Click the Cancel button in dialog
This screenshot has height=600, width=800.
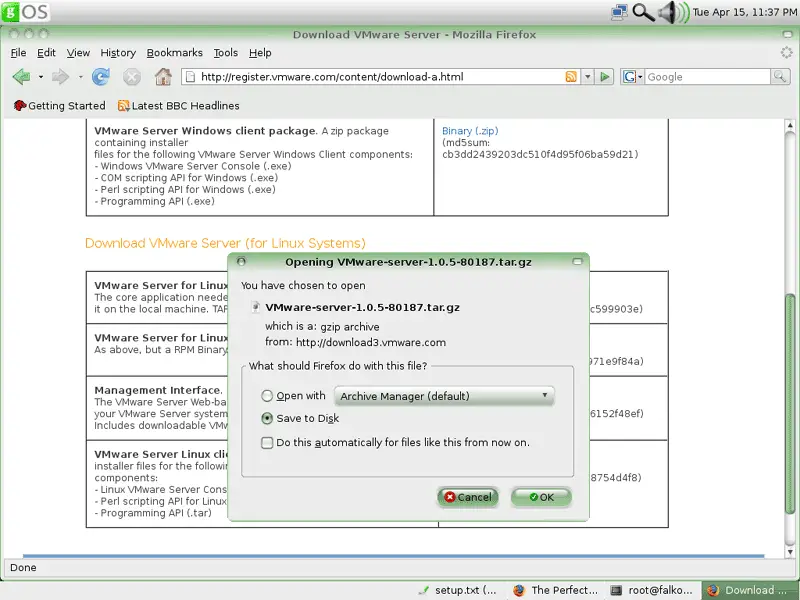[x=468, y=497]
